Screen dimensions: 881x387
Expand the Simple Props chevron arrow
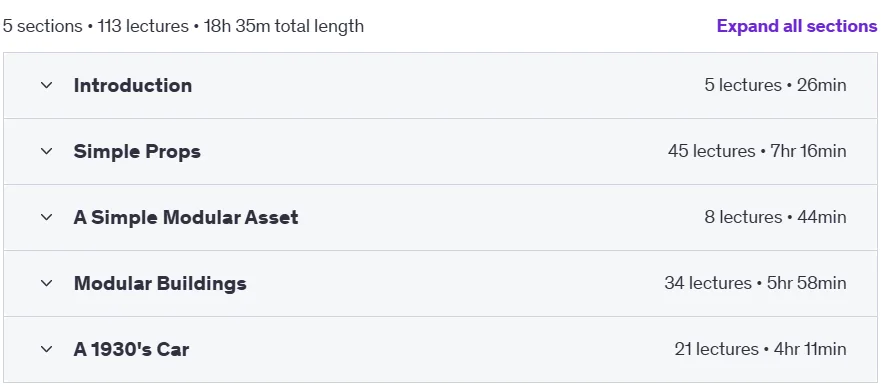47,151
